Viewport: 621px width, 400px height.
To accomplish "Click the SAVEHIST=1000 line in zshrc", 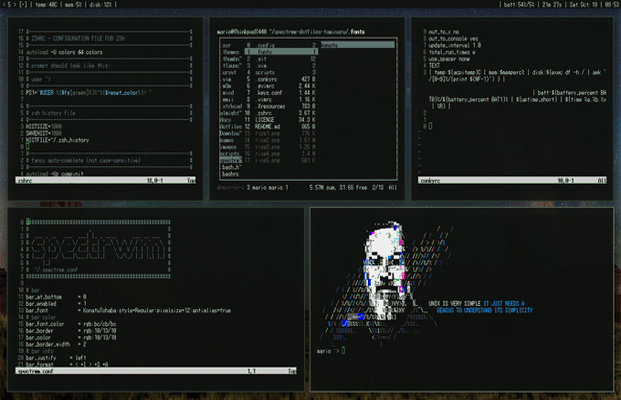I will pyautogui.click(x=44, y=133).
